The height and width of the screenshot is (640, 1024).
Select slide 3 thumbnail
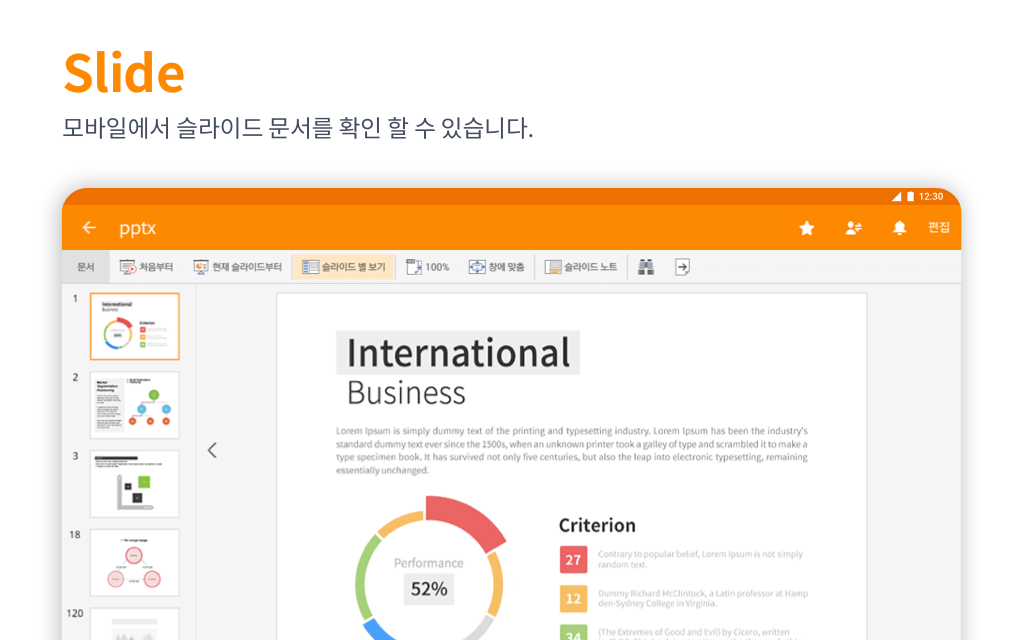(x=135, y=484)
